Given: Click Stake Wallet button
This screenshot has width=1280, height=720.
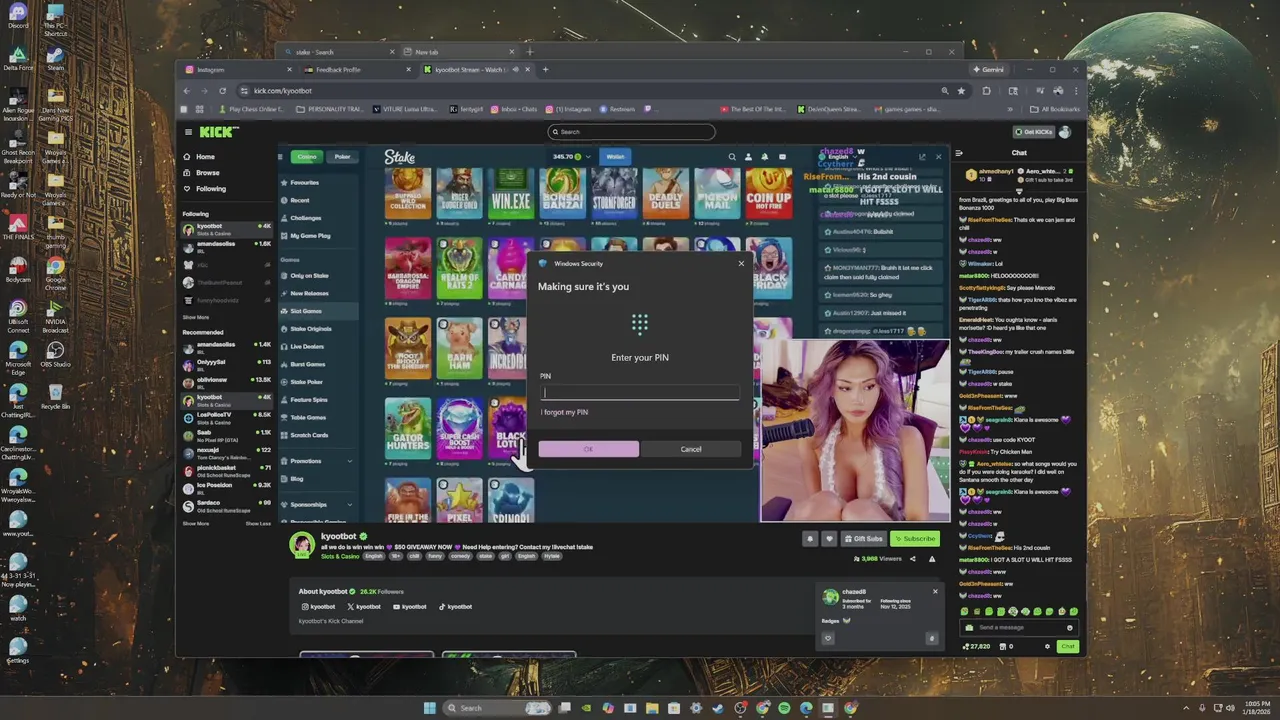Looking at the screenshot, I should point(615,156).
